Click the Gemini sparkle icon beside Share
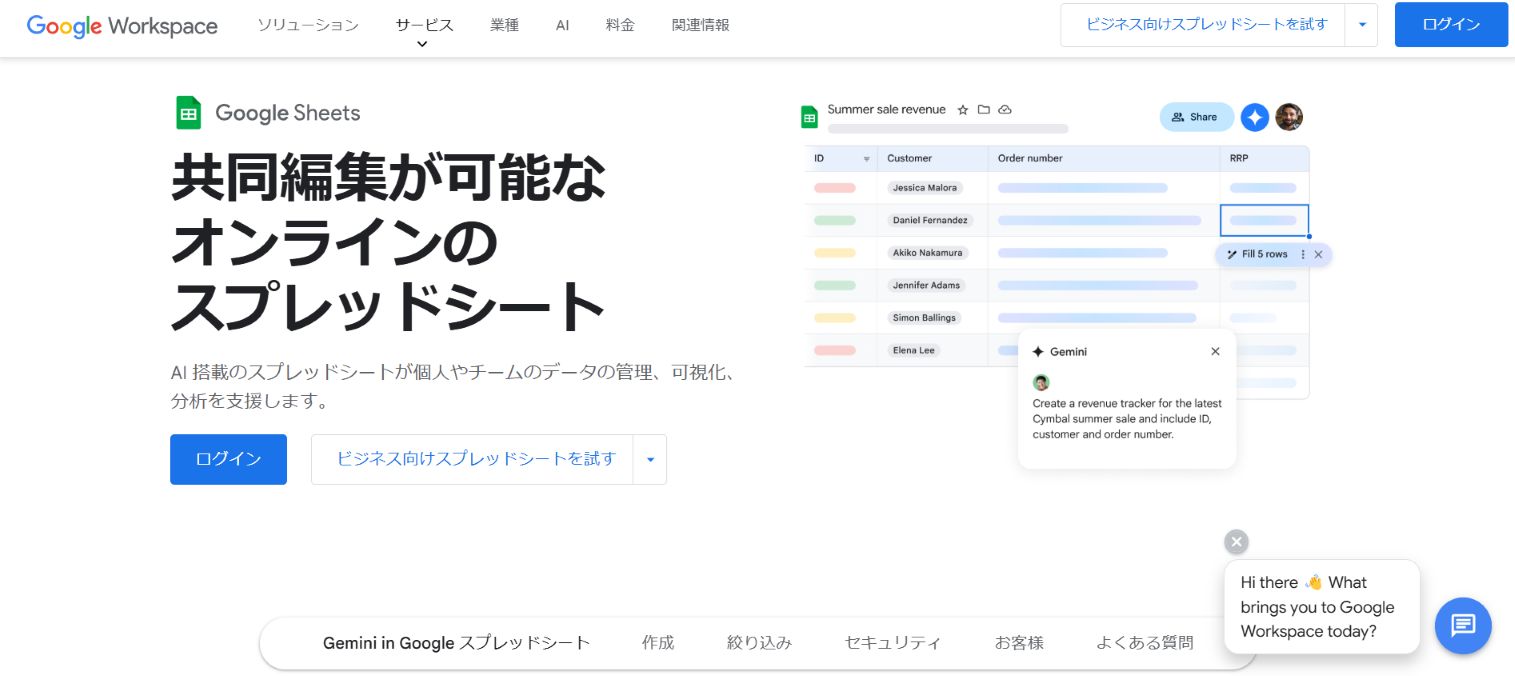Screen dimensions: 1515x676 tap(1255, 117)
